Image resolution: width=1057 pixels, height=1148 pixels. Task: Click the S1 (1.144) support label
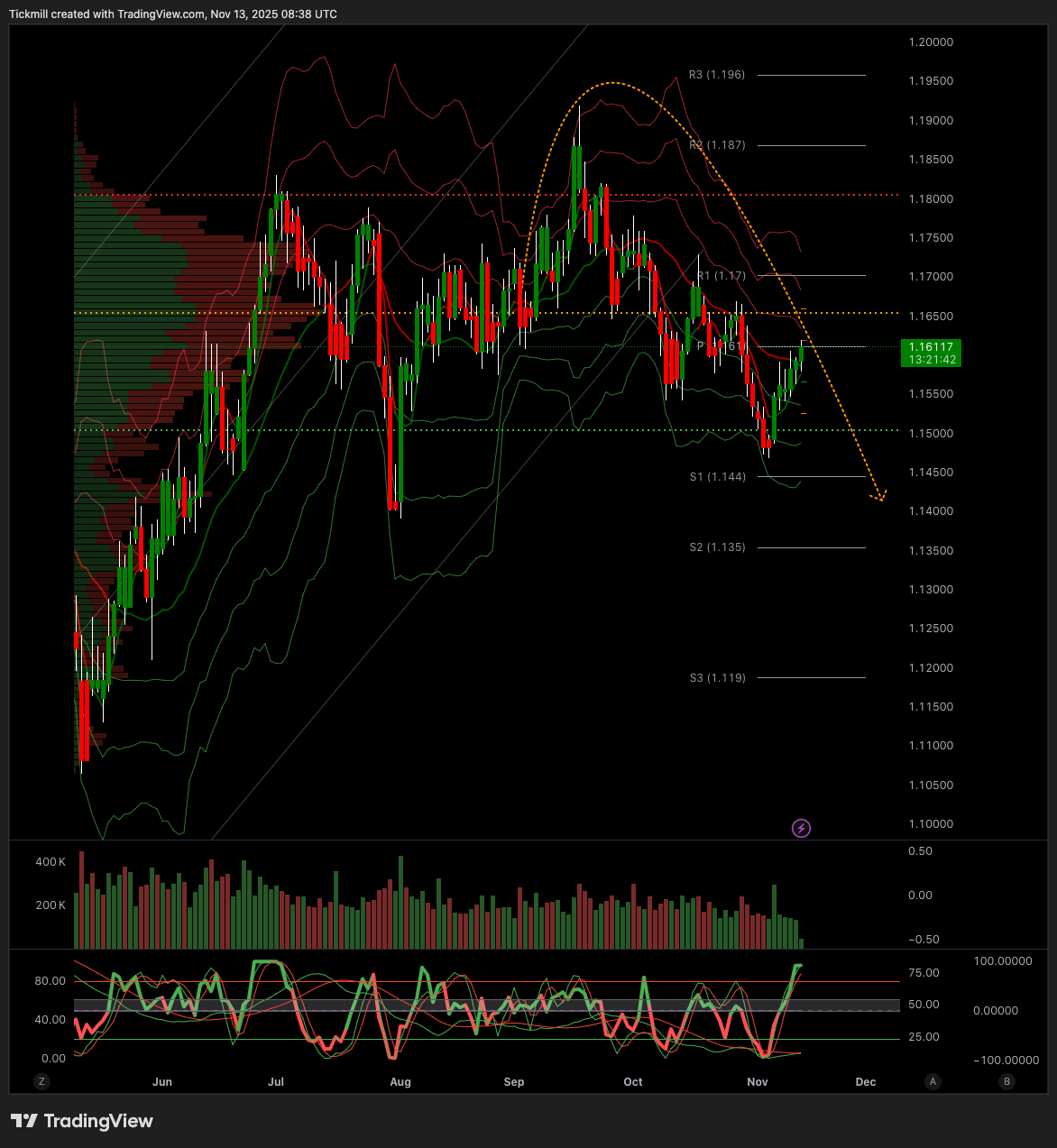(x=718, y=477)
